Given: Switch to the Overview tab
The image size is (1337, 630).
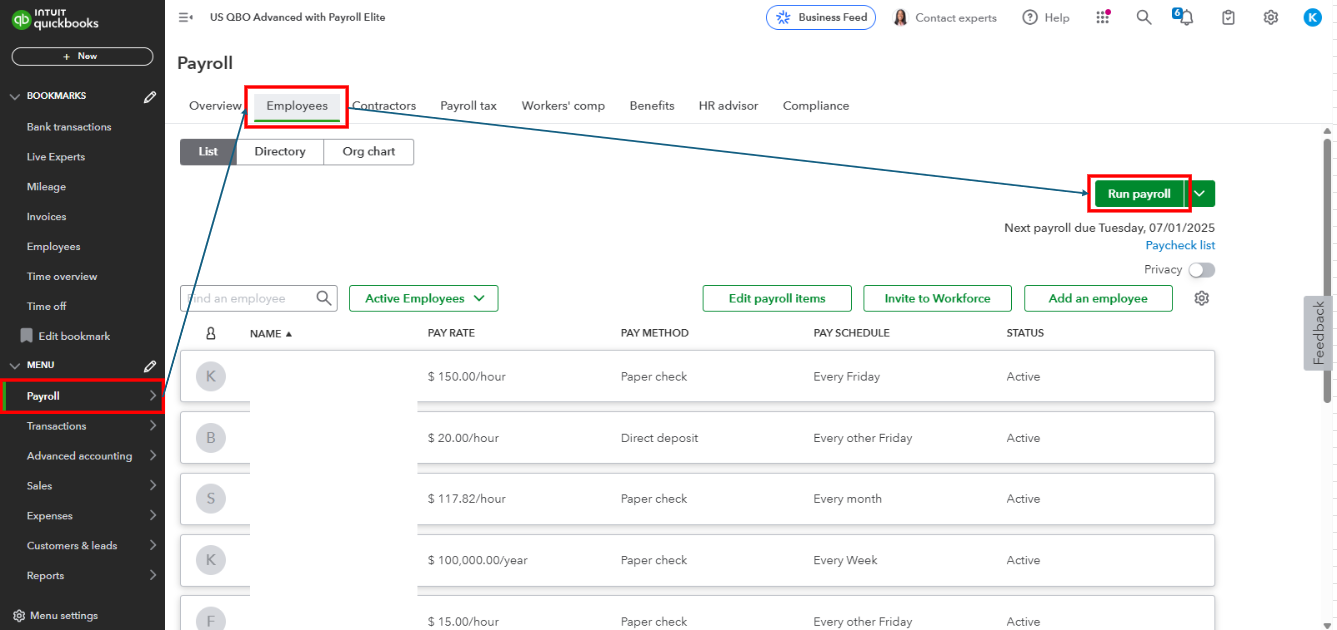Looking at the screenshot, I should [x=215, y=106].
